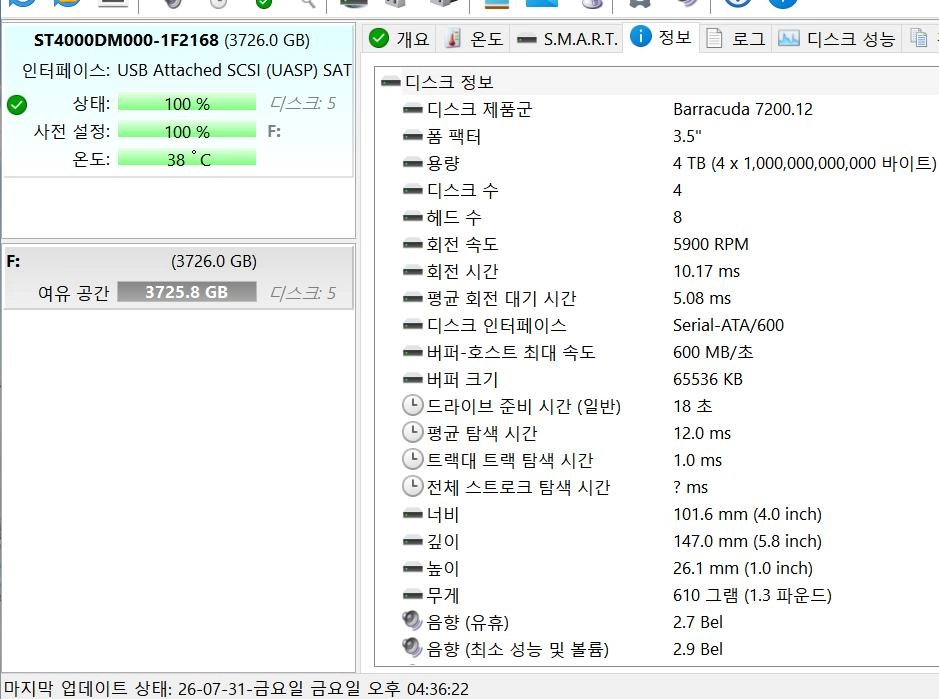939x699 pixels.
Task: Click the disk icon beside 깊이
Action: point(413,541)
